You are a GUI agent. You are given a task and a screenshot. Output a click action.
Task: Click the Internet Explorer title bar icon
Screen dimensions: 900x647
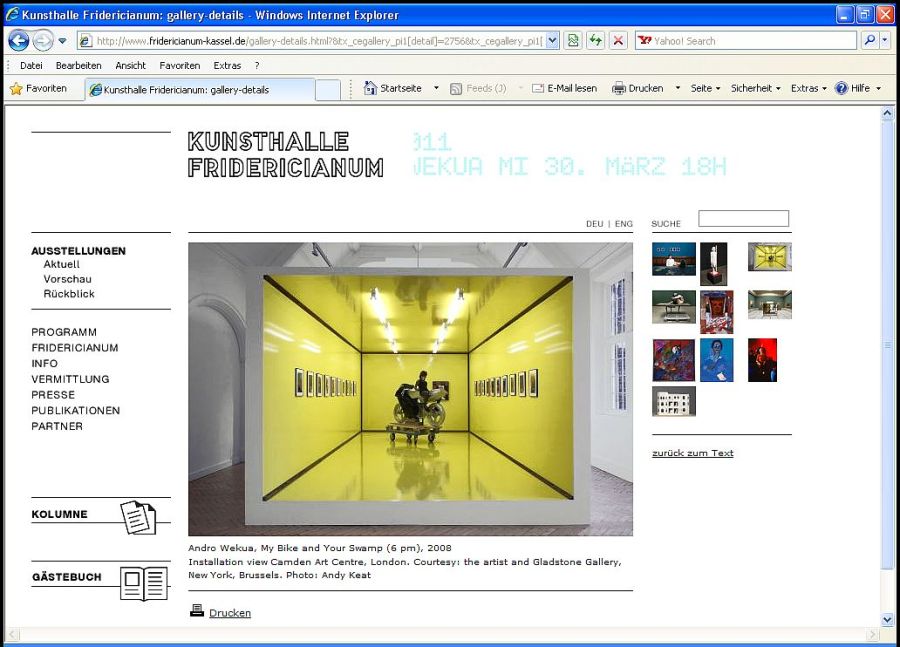tap(12, 14)
